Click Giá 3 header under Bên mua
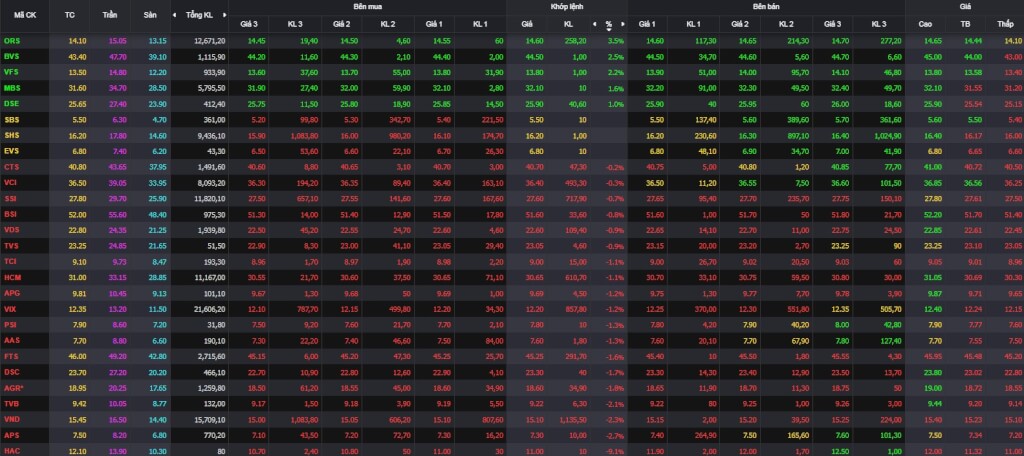This screenshot has height=456, width=1024. 249,24
